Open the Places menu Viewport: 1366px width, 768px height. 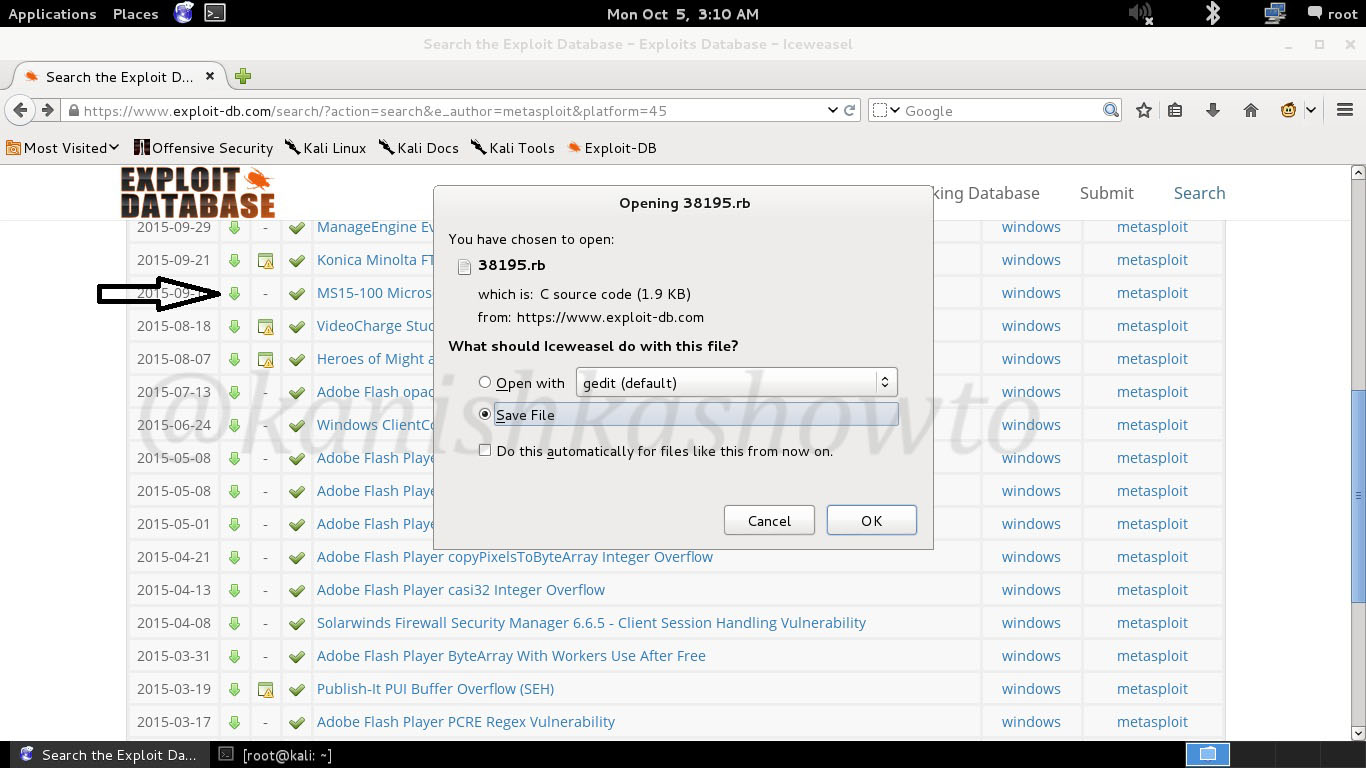point(135,13)
